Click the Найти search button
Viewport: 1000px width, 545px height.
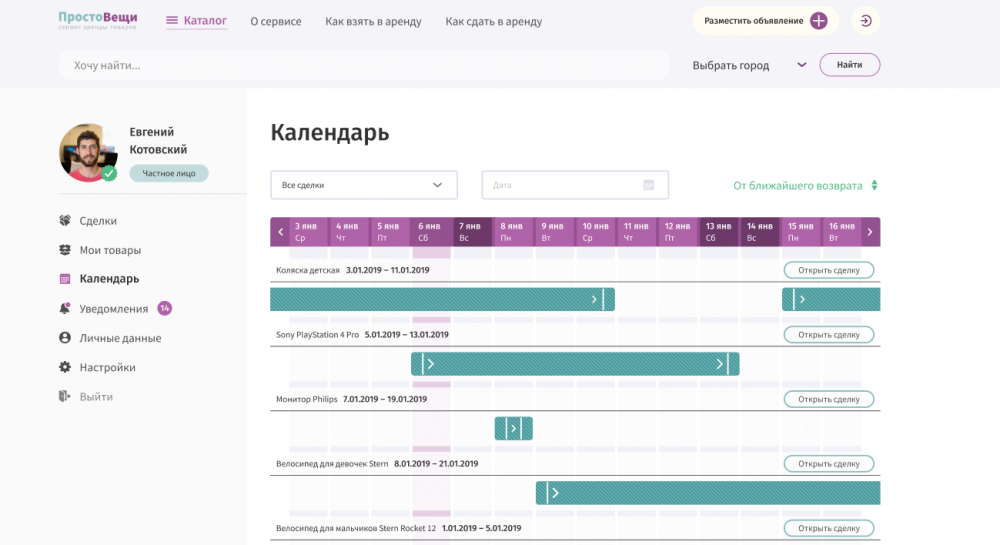849,65
